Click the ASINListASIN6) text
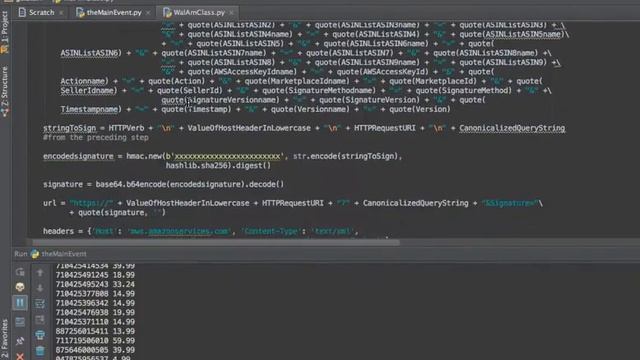The width and height of the screenshot is (640, 360). [x=91, y=53]
